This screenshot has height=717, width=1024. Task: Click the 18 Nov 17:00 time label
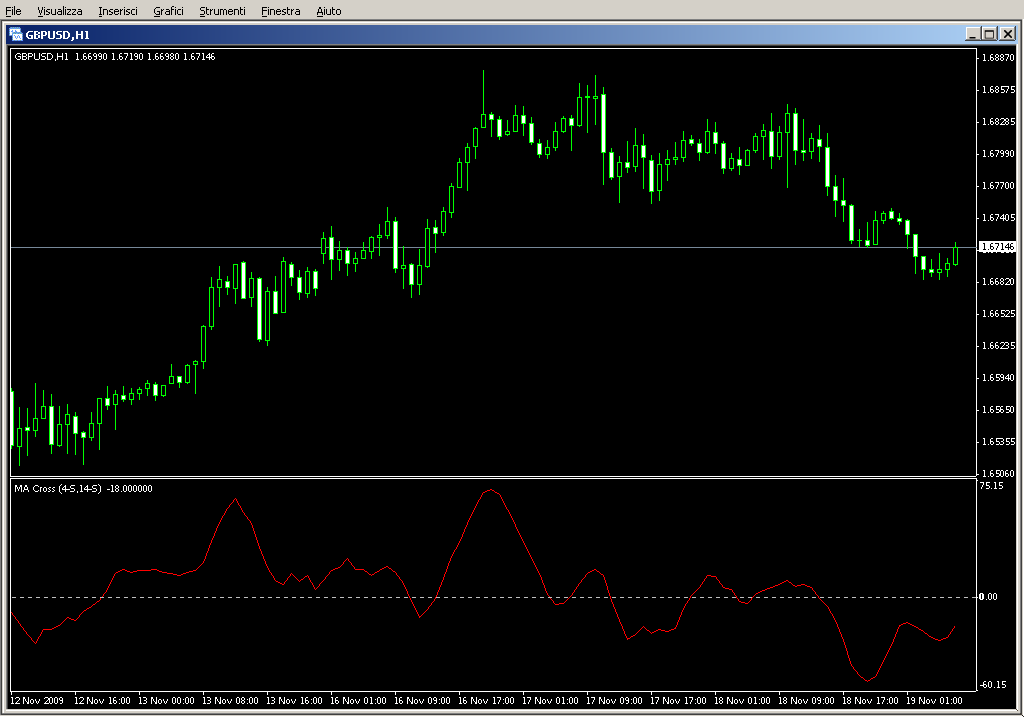(x=870, y=700)
